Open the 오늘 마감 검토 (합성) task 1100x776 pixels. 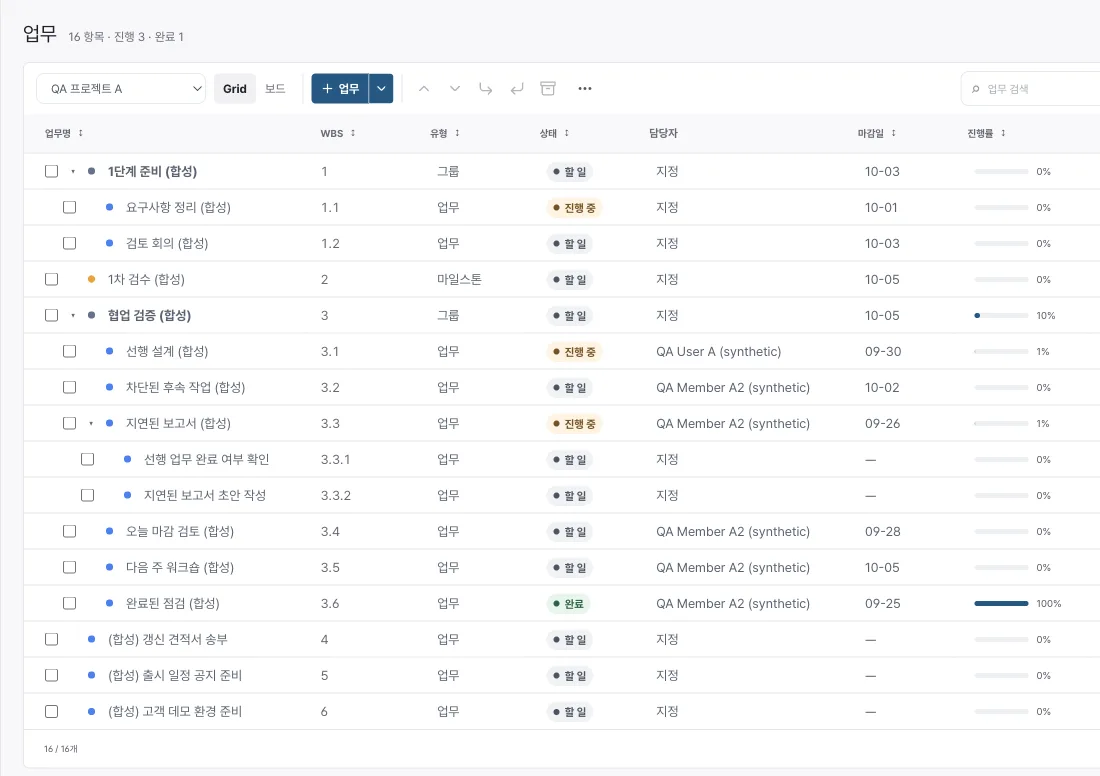(180, 531)
